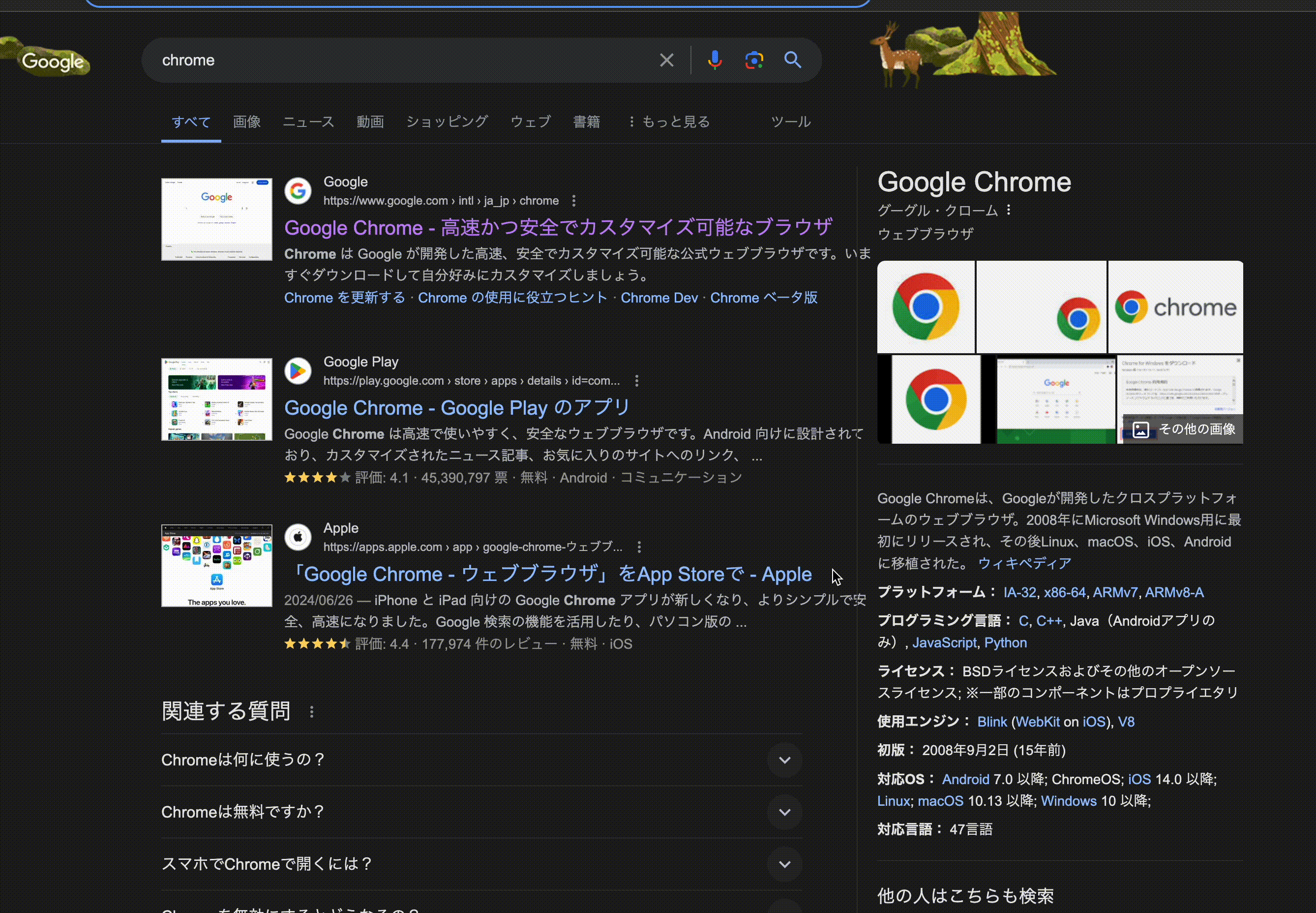Open Google Chrome - Google Play のアプリ link
The image size is (1316, 913).
(457, 408)
